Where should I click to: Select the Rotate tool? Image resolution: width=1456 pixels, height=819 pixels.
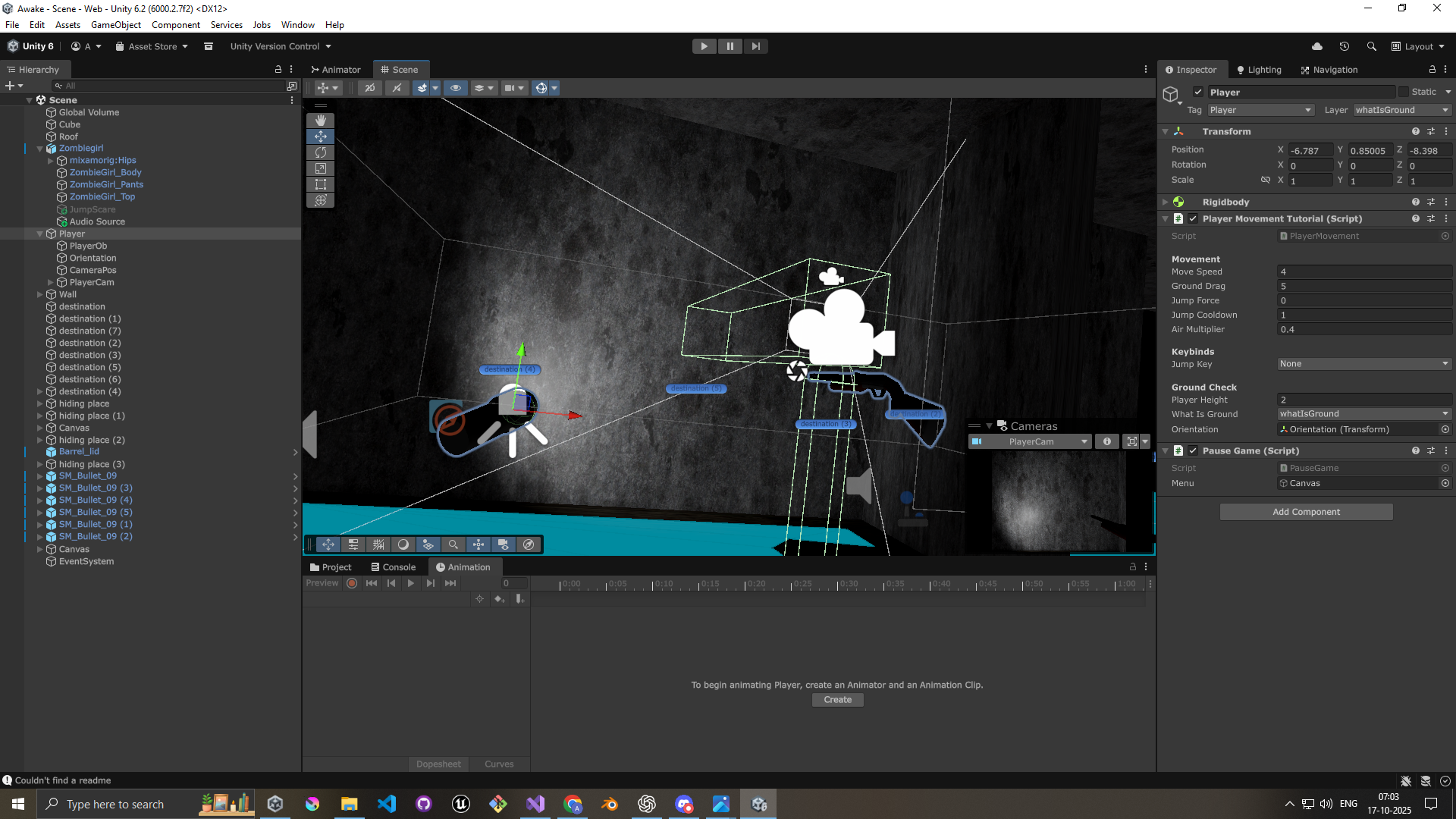coord(321,152)
